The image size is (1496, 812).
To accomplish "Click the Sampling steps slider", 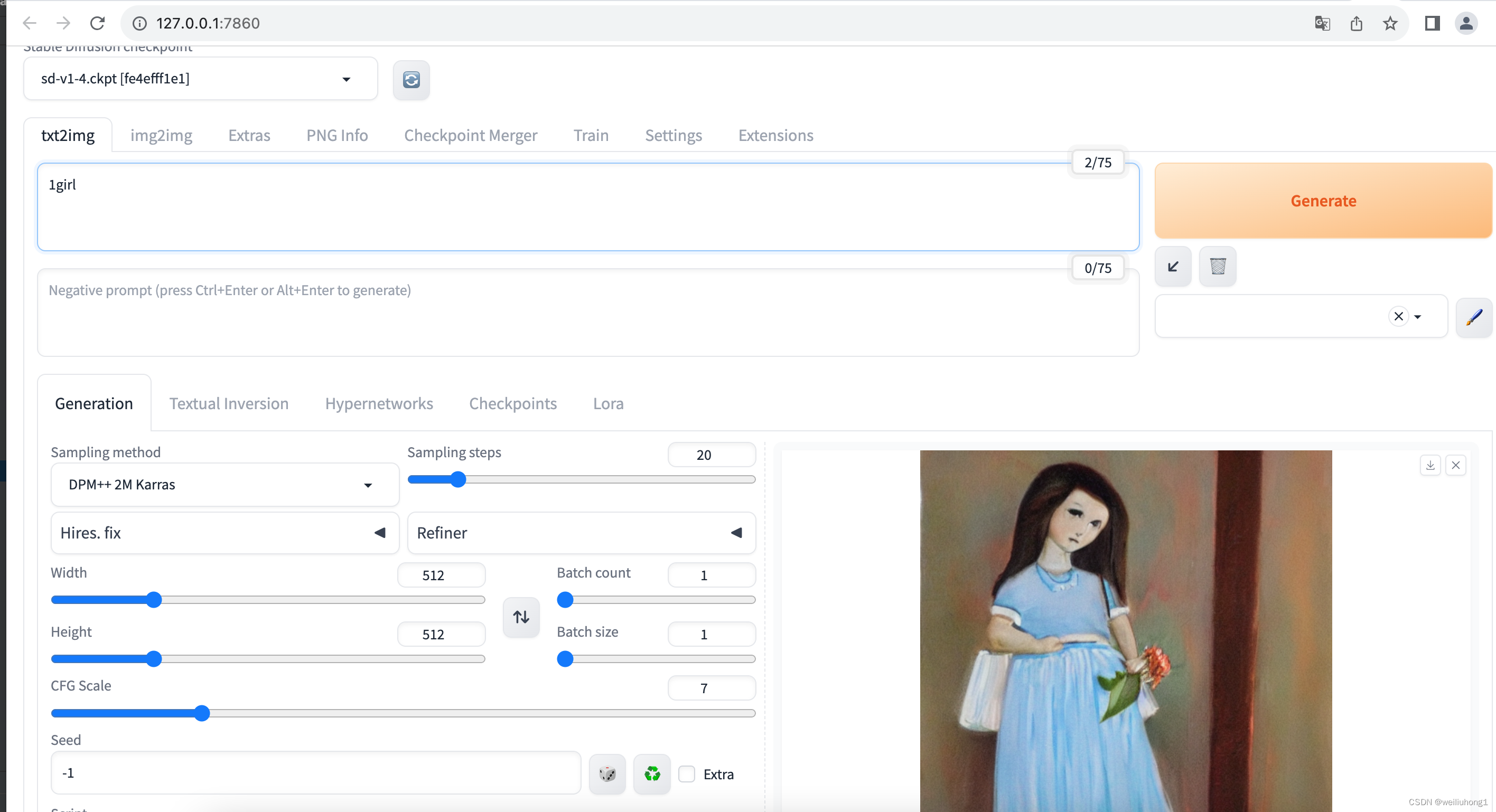I will point(581,479).
